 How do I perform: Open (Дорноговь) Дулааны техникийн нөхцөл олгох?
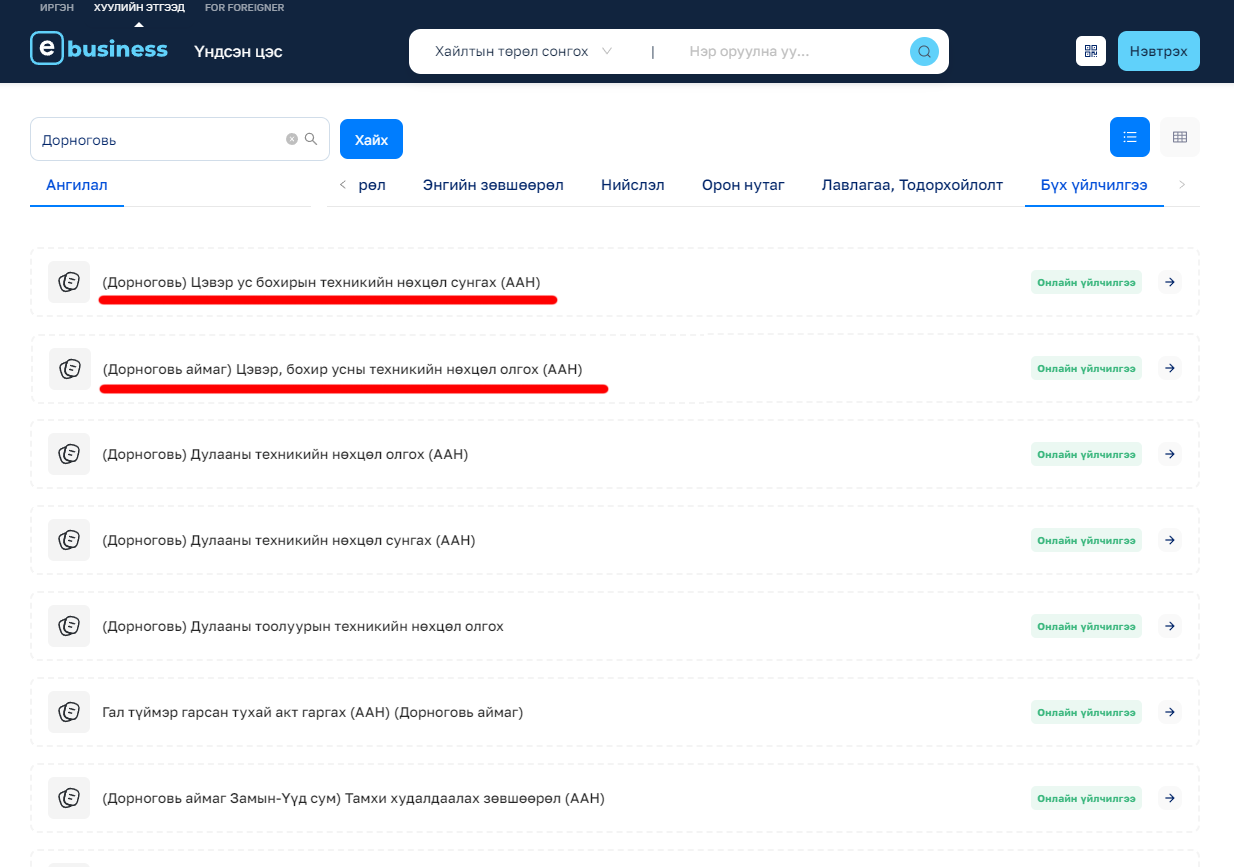click(x=285, y=454)
